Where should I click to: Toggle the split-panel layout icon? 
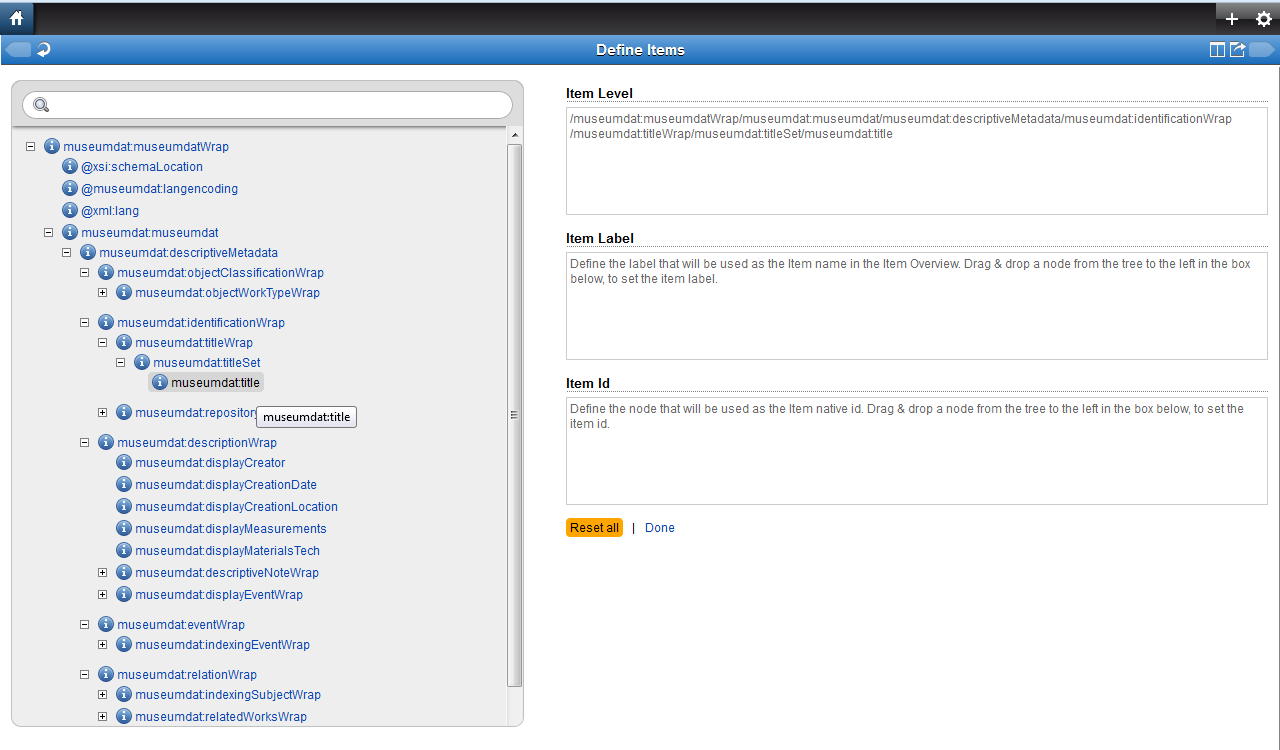click(1217, 50)
